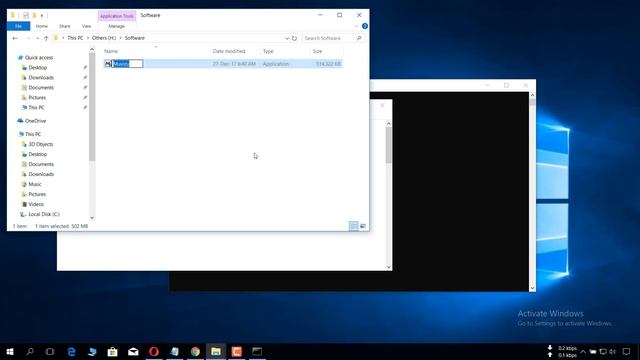Go back with the left arrow button
Viewport: 640px width, 360px height.
pyautogui.click(x=15, y=38)
